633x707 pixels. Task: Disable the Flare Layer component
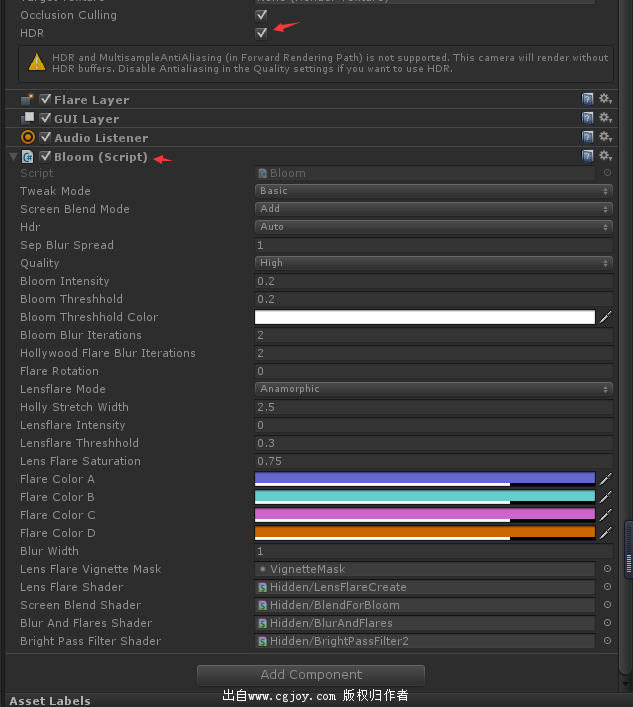[45, 99]
